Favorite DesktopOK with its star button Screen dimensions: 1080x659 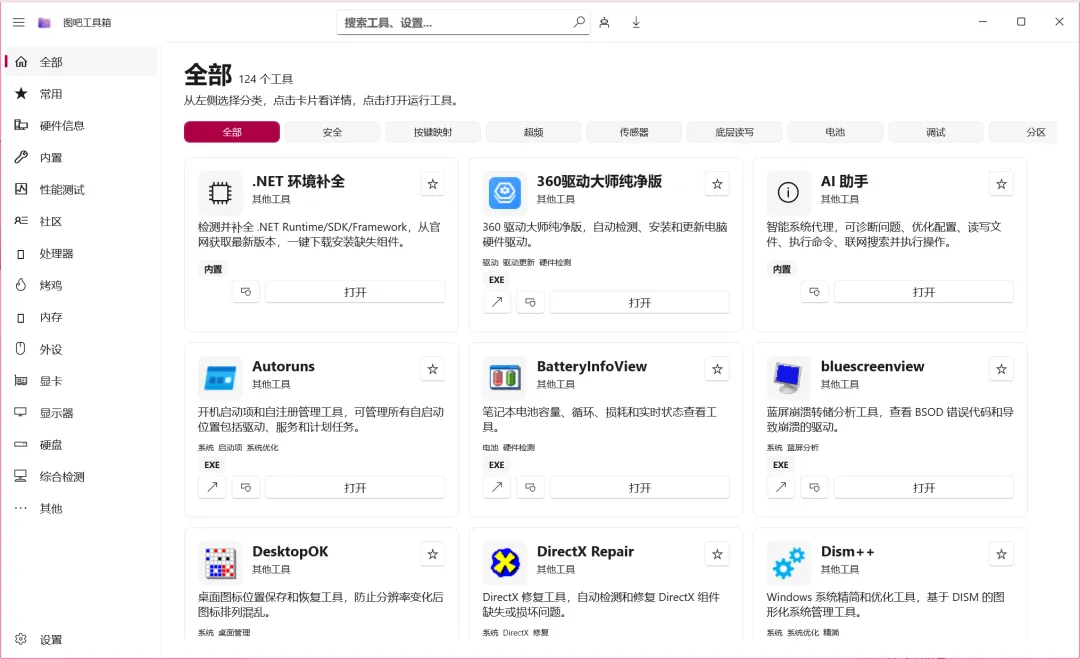(433, 554)
